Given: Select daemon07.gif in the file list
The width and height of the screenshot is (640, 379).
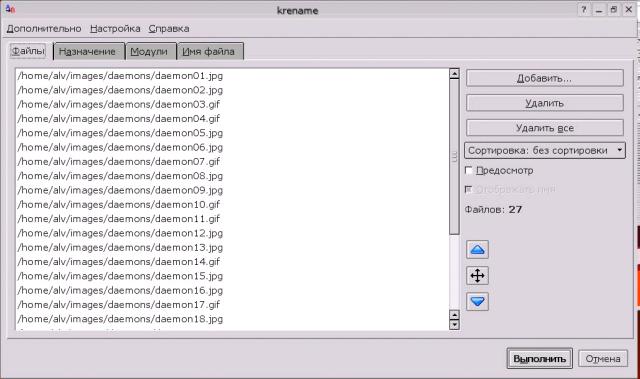Looking at the screenshot, I should 119,162.
